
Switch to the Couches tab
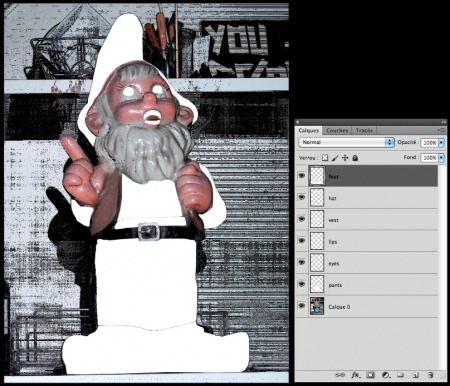pos(337,130)
